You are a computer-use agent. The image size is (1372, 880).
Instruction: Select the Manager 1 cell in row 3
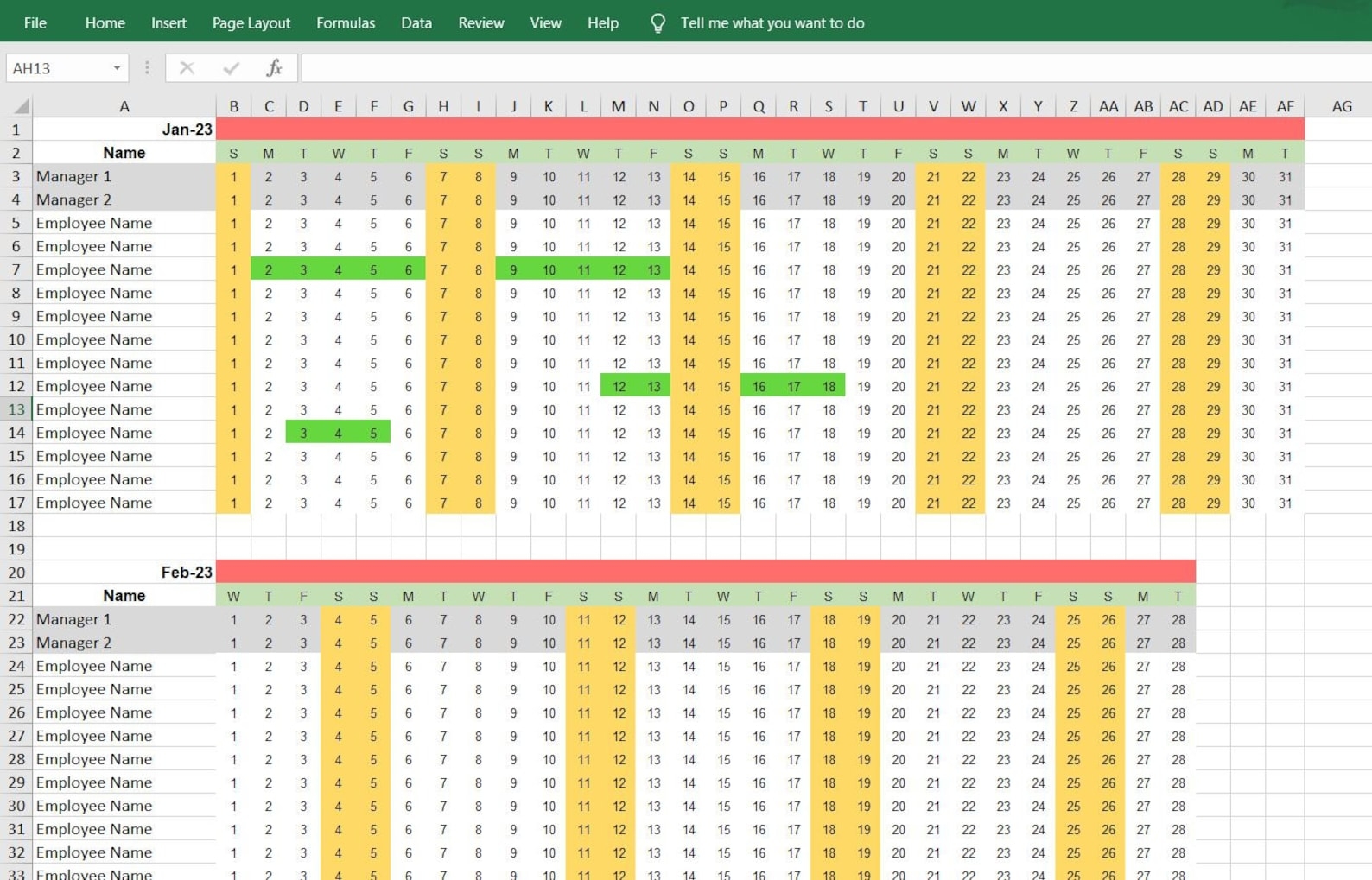coord(124,176)
